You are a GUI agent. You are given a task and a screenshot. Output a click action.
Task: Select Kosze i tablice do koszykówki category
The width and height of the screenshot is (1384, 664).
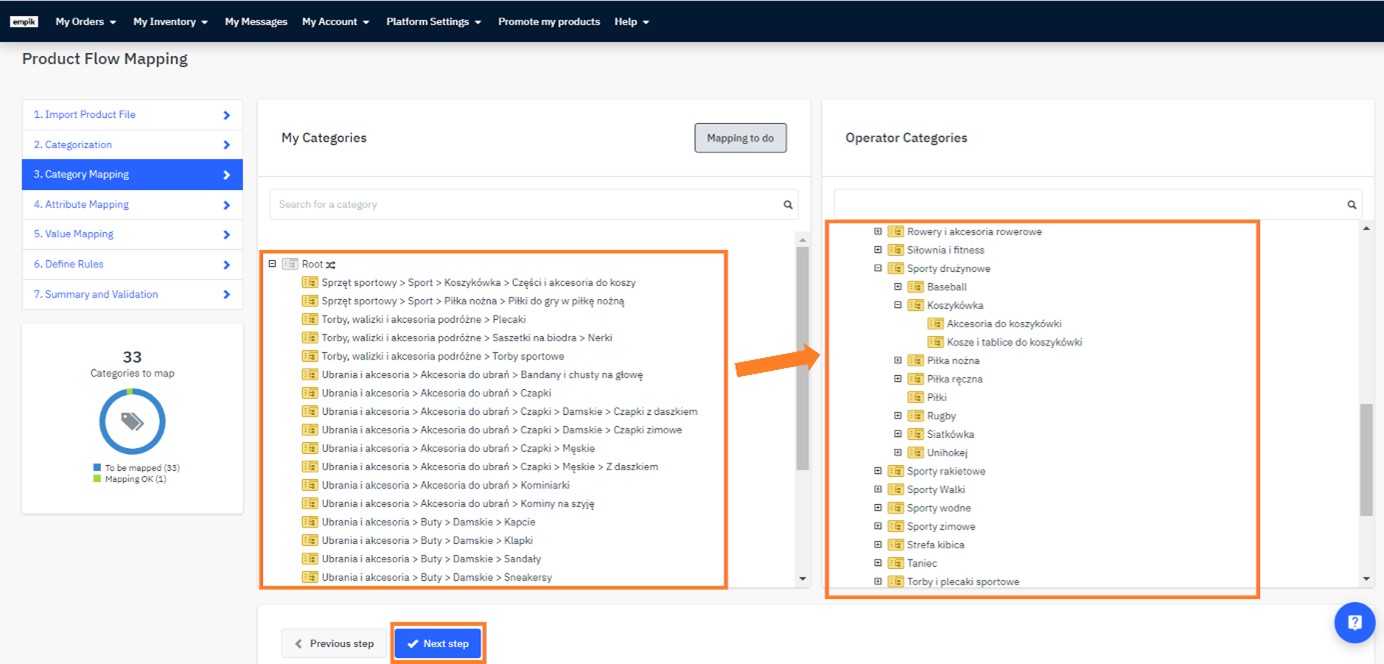(1014, 342)
